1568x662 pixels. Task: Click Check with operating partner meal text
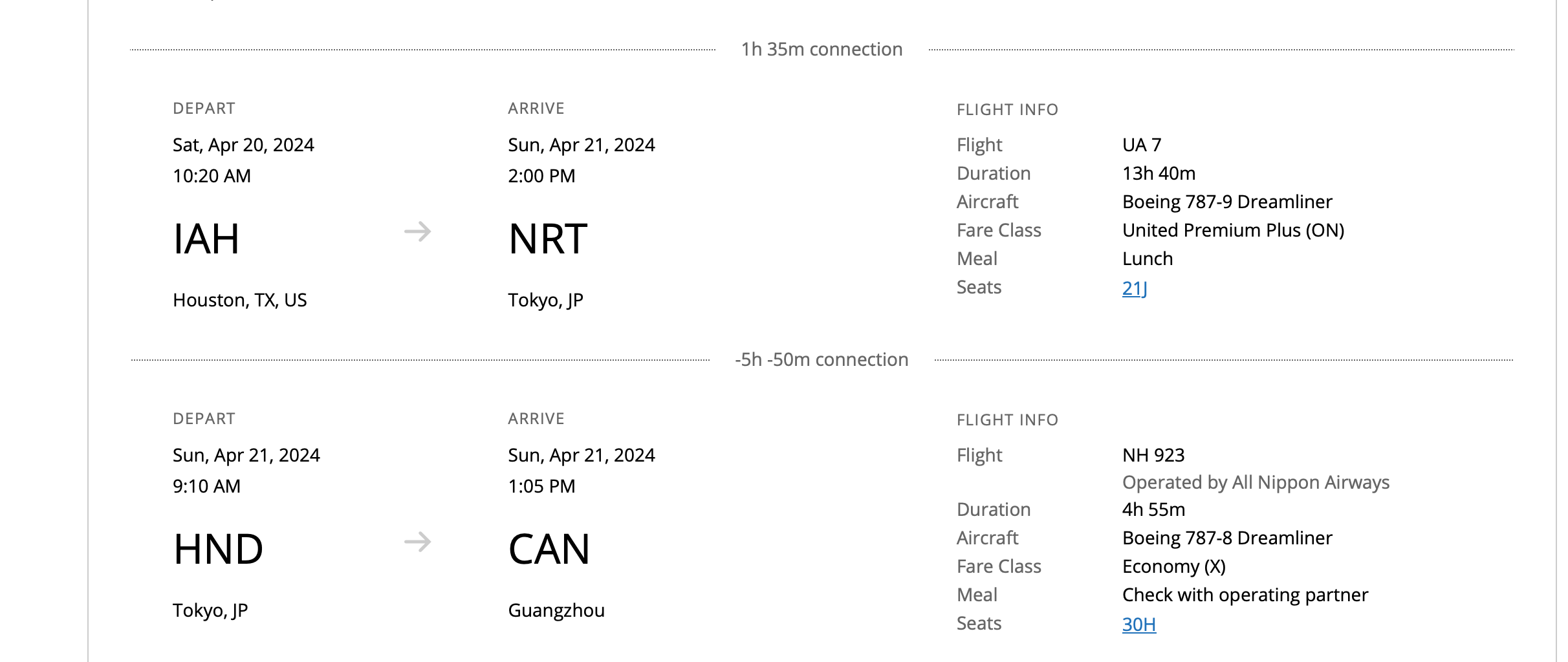pos(1245,595)
